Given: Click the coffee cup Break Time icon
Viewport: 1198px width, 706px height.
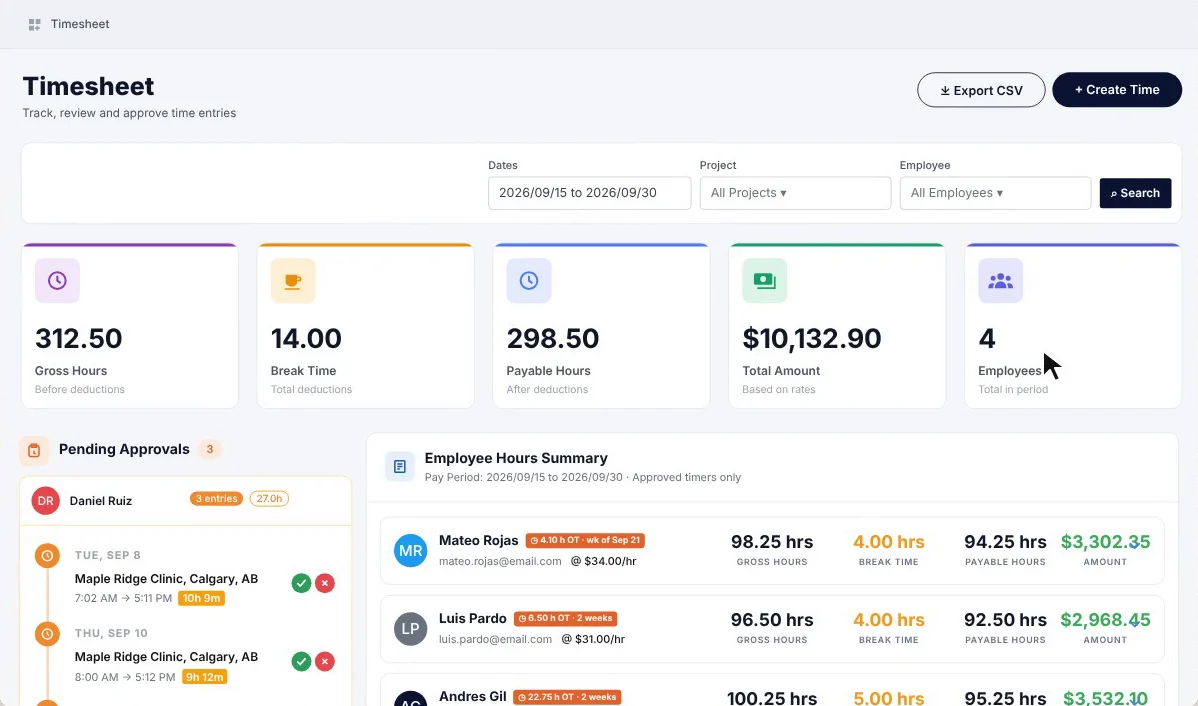Looking at the screenshot, I should click(x=293, y=280).
